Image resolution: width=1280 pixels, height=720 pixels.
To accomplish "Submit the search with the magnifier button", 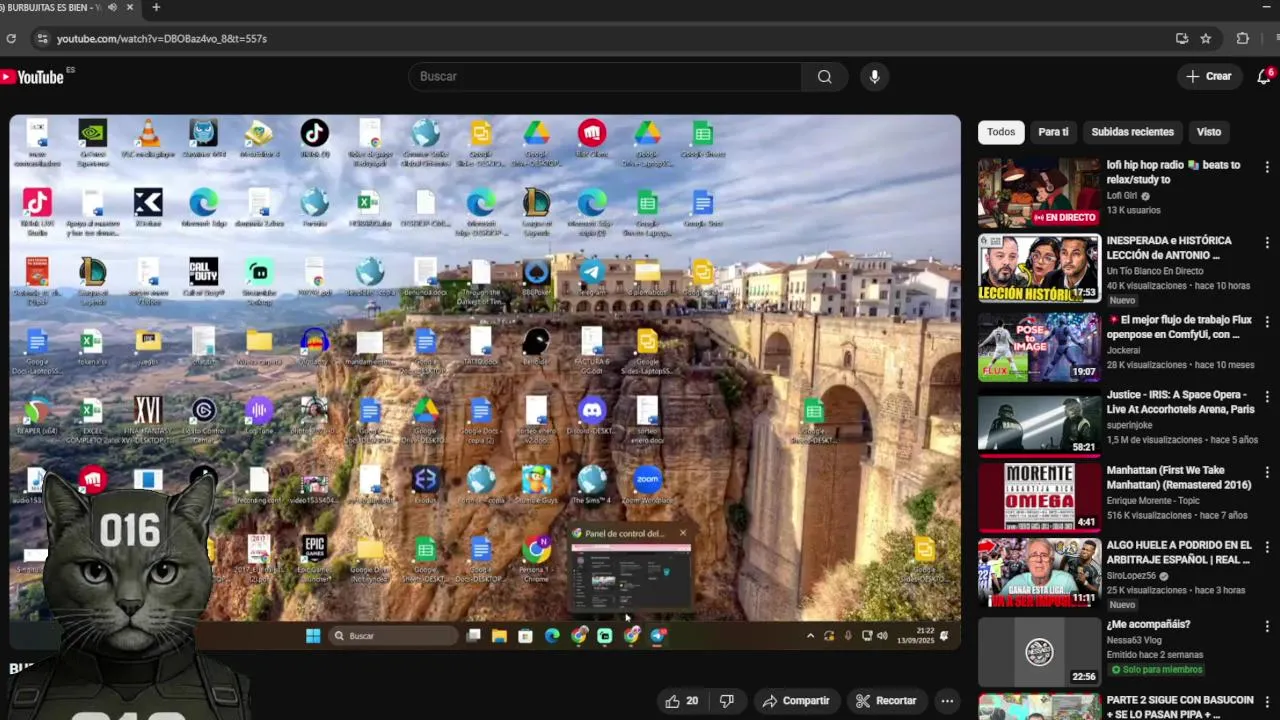I will coord(824,77).
